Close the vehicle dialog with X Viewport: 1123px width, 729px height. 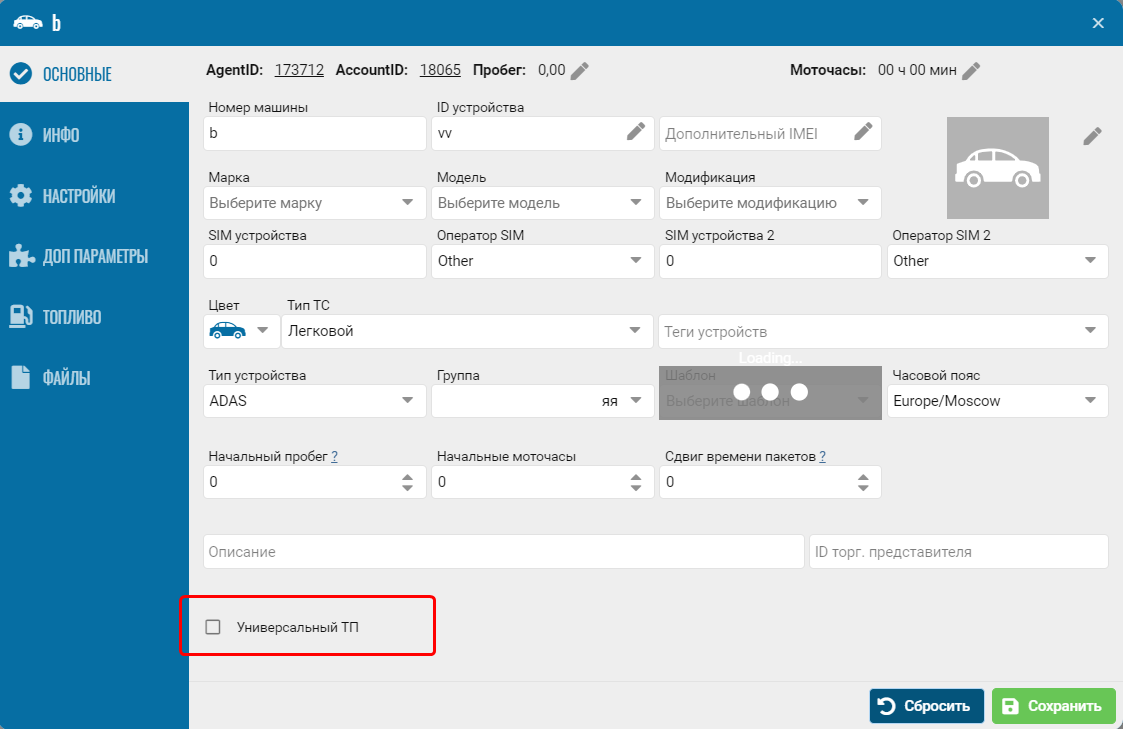point(1098,24)
